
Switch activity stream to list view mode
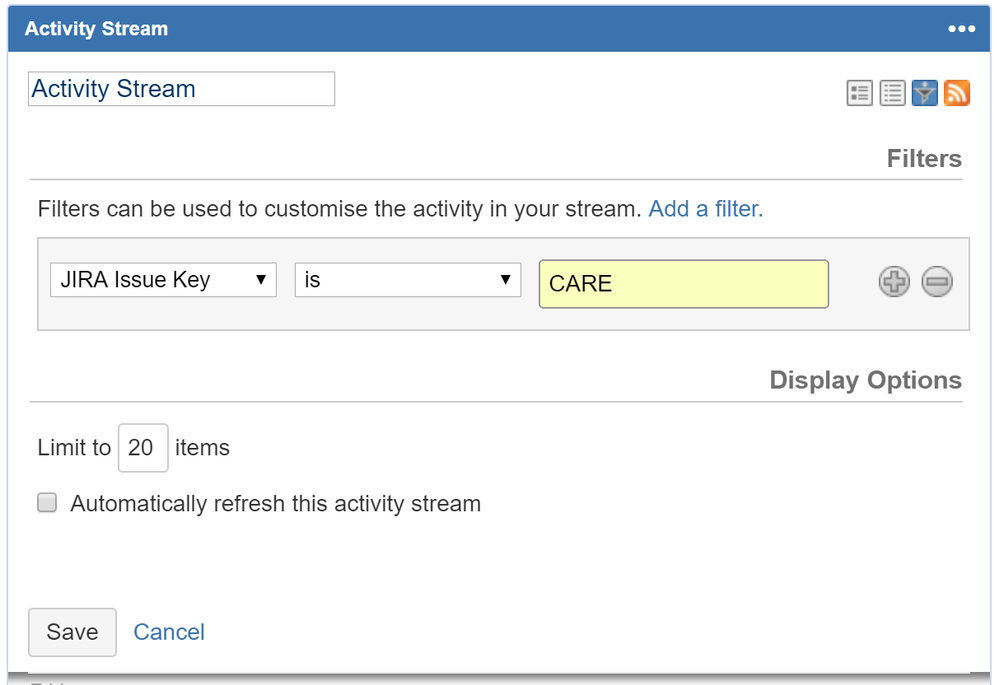892,93
